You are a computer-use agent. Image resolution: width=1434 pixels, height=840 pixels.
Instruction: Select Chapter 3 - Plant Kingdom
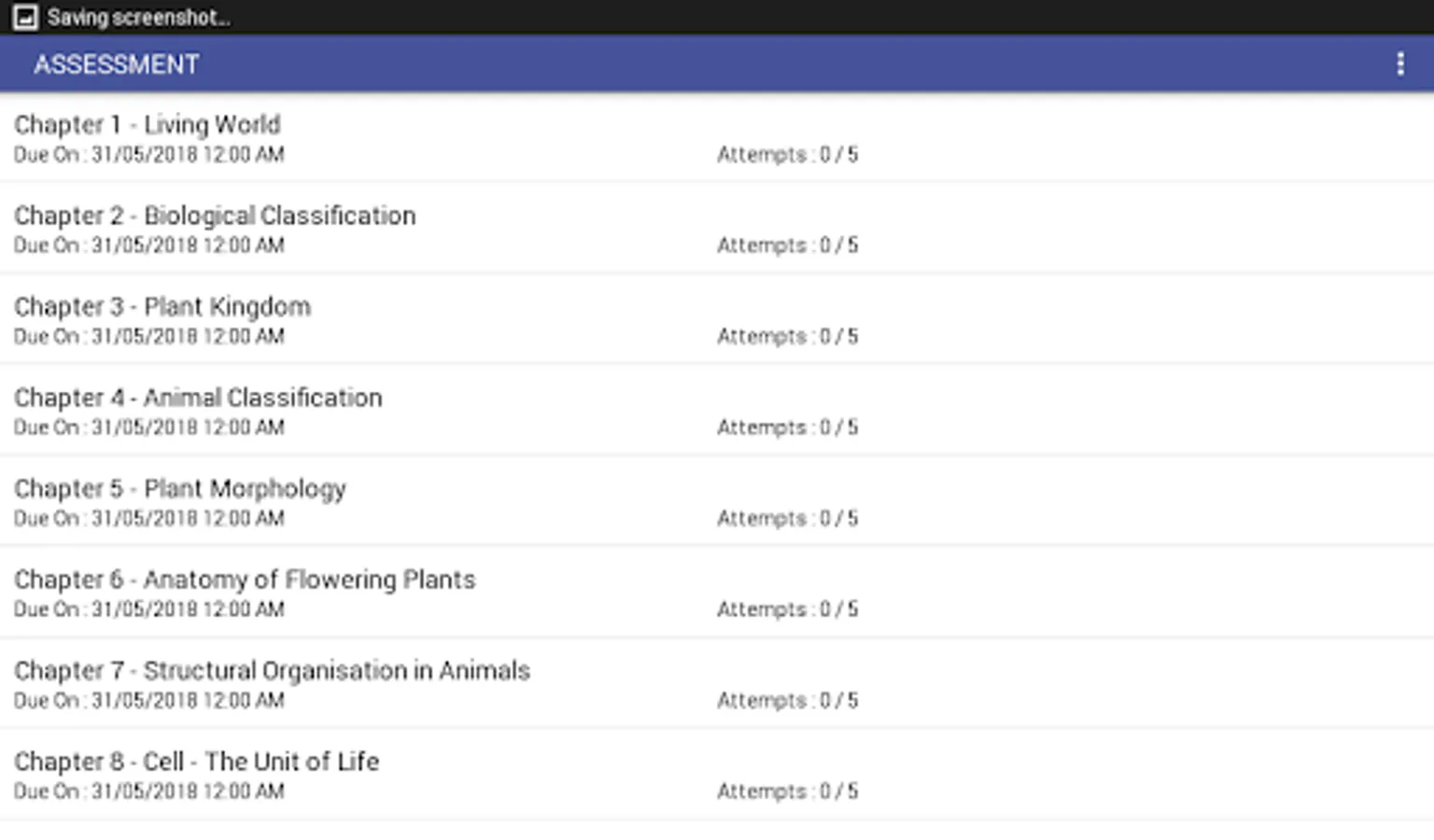162,306
